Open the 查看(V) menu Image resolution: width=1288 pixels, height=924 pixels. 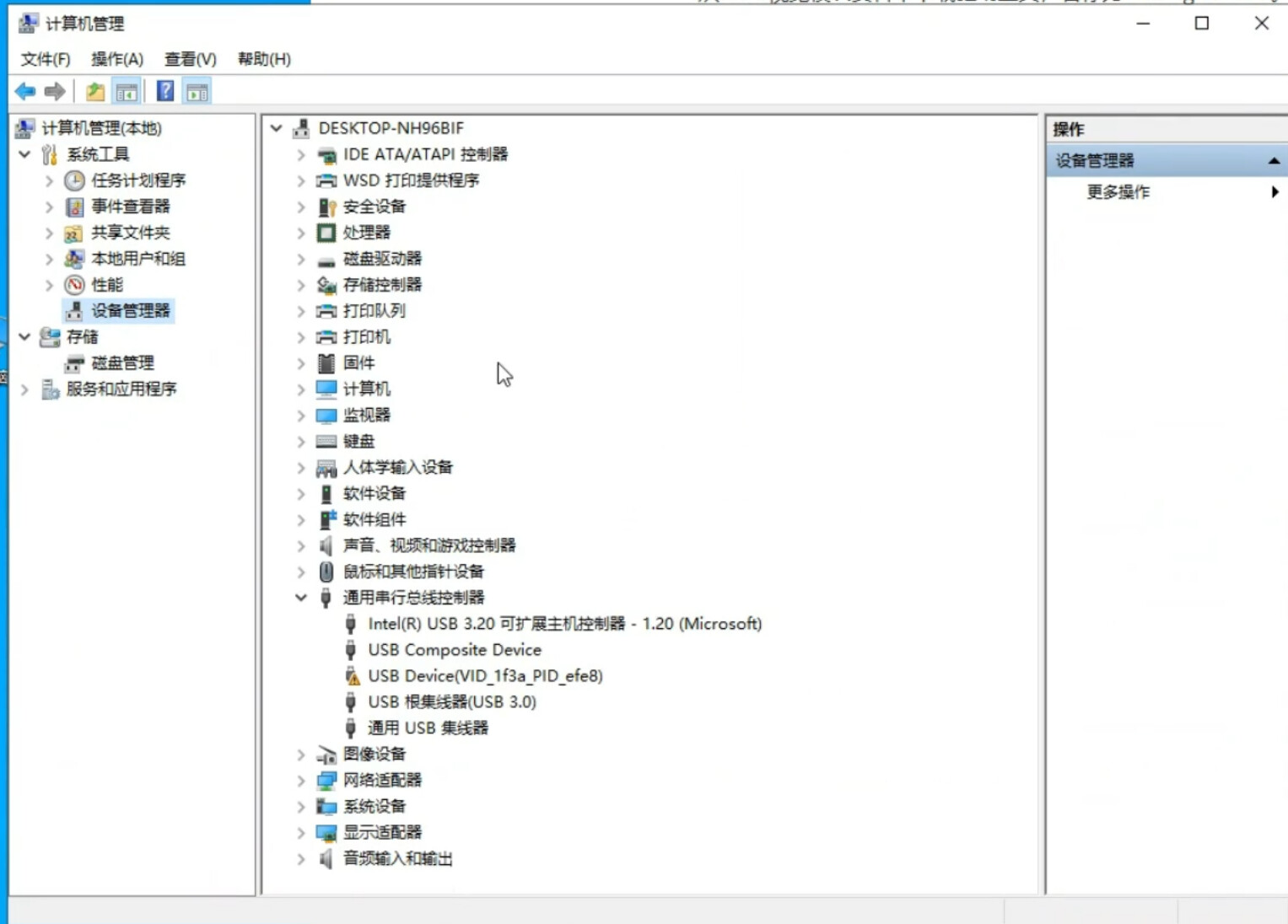tap(190, 59)
